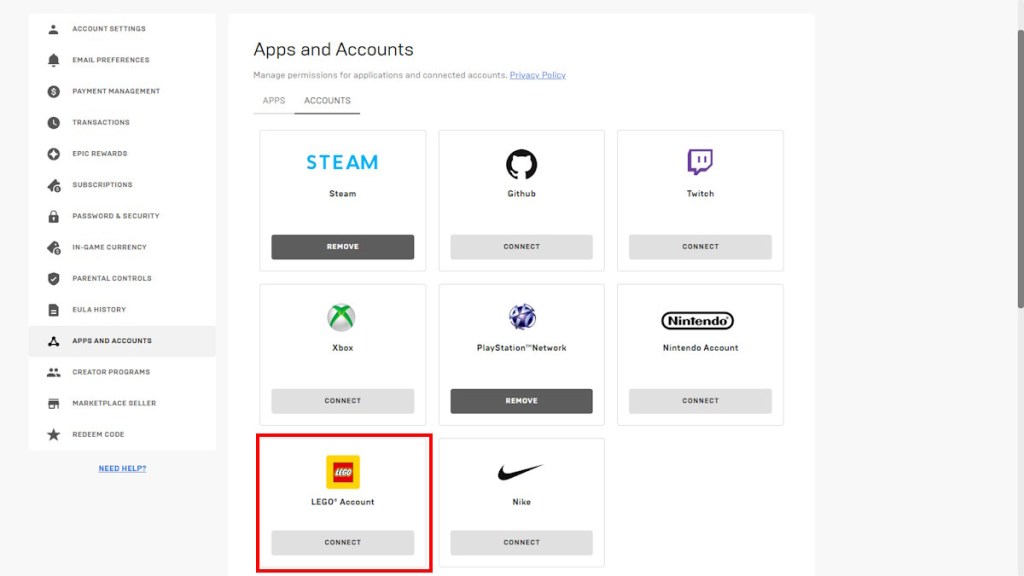This screenshot has height=576, width=1024.
Task: Open Password & Security via the padlock icon
Action: [x=52, y=216]
